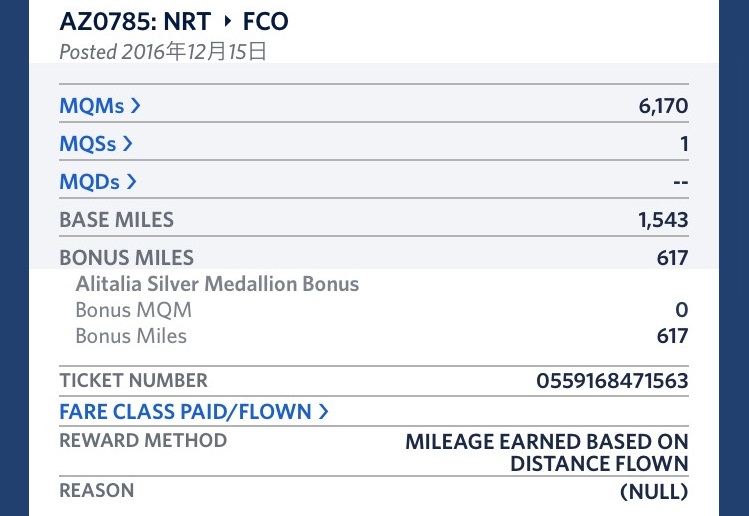The image size is (749, 516).
Task: Click the posted date 2016年12月15日
Action: (x=194, y=51)
